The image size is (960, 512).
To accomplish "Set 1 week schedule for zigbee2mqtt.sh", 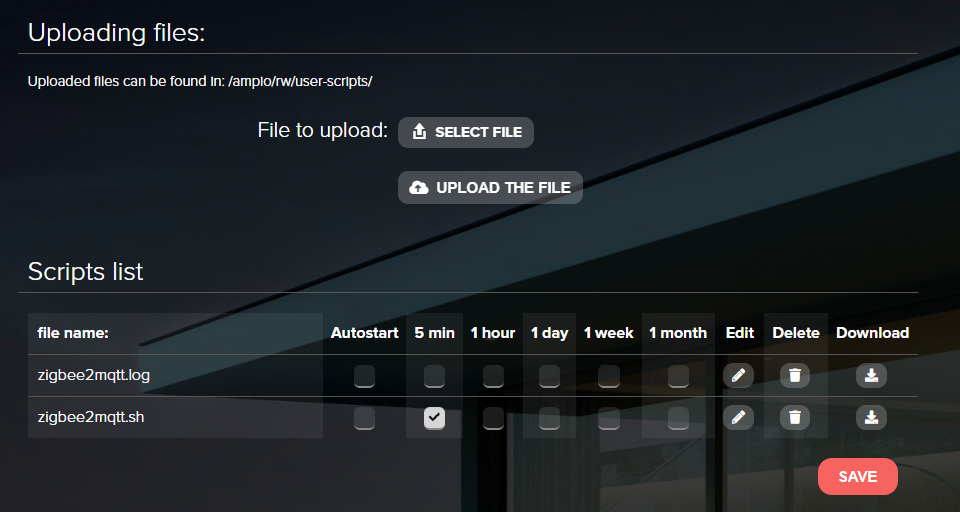I will click(x=608, y=418).
